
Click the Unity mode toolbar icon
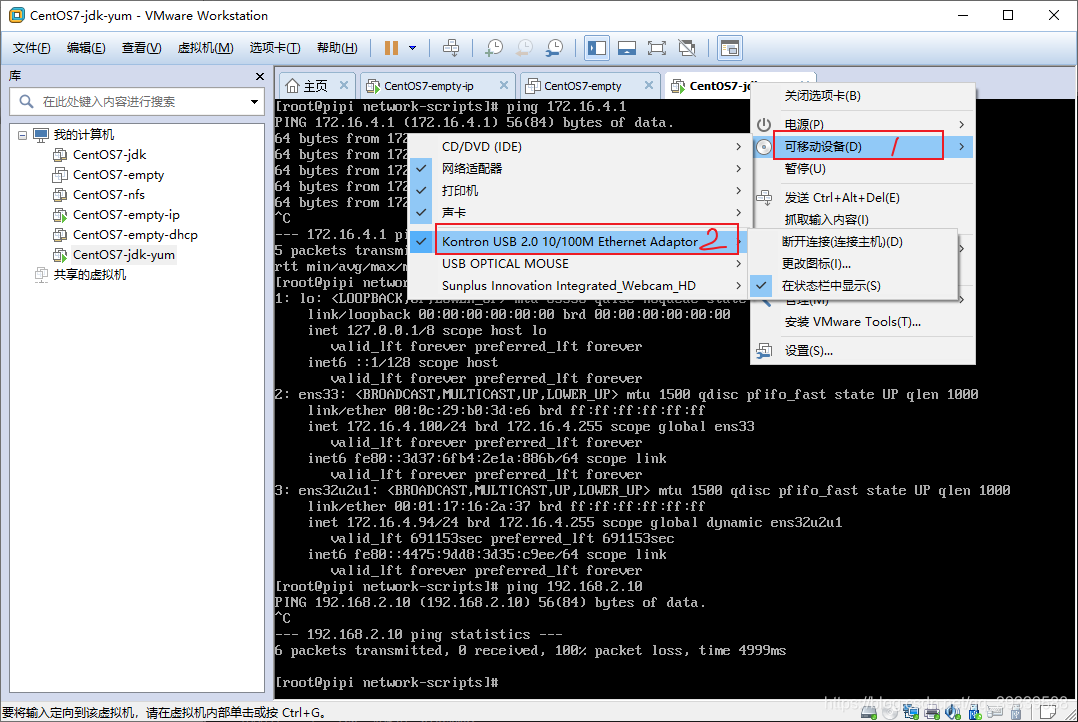pos(687,47)
